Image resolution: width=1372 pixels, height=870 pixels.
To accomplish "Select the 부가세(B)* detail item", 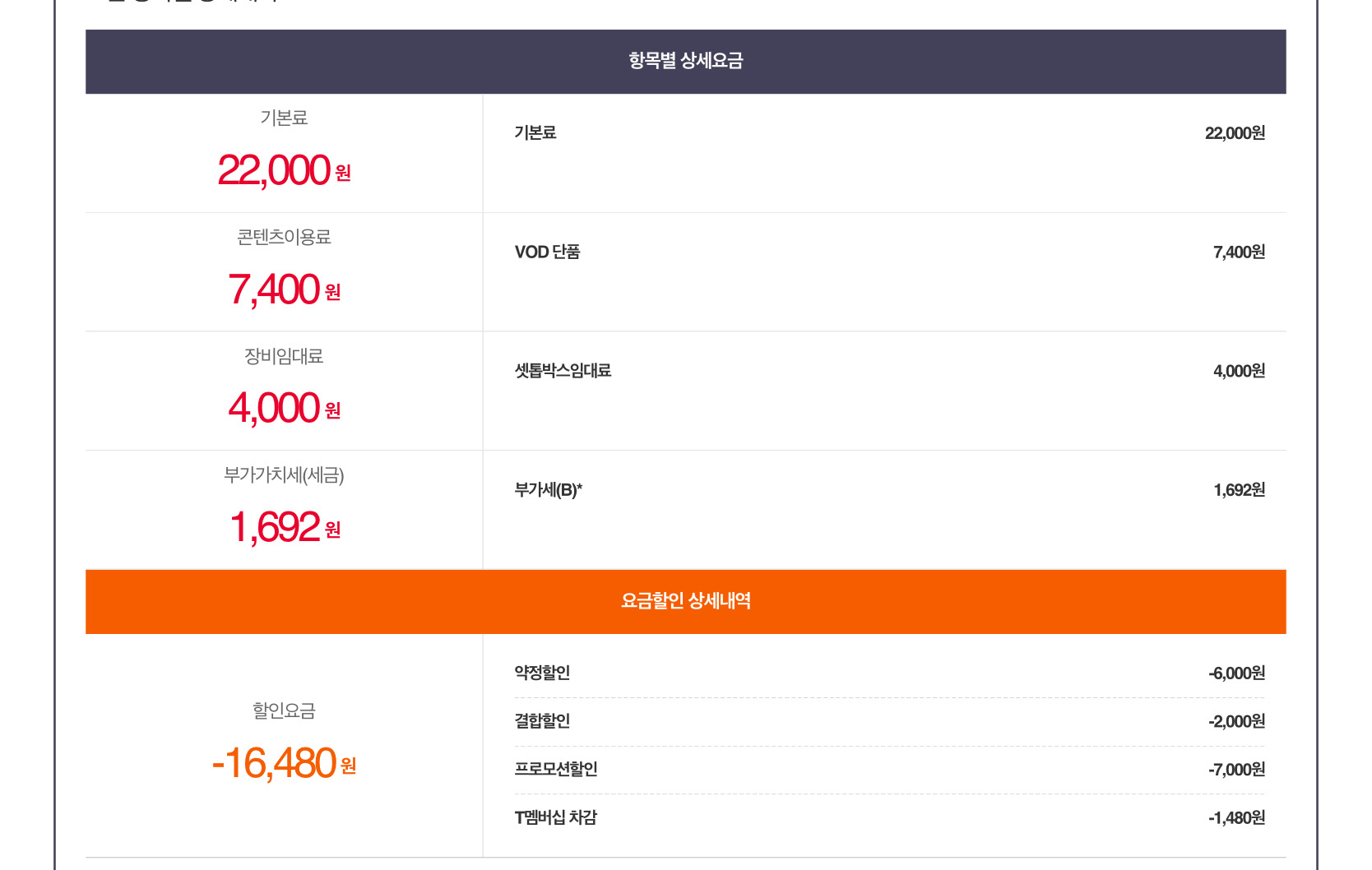I will point(548,490).
